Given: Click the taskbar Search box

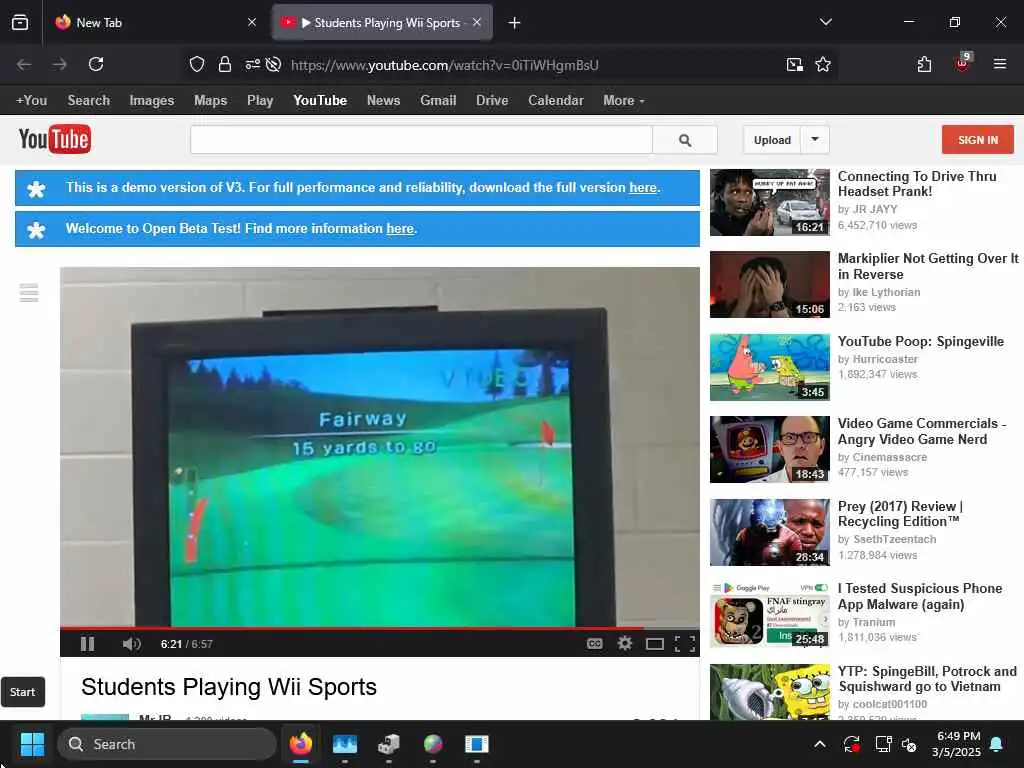Looking at the screenshot, I should tap(167, 744).
